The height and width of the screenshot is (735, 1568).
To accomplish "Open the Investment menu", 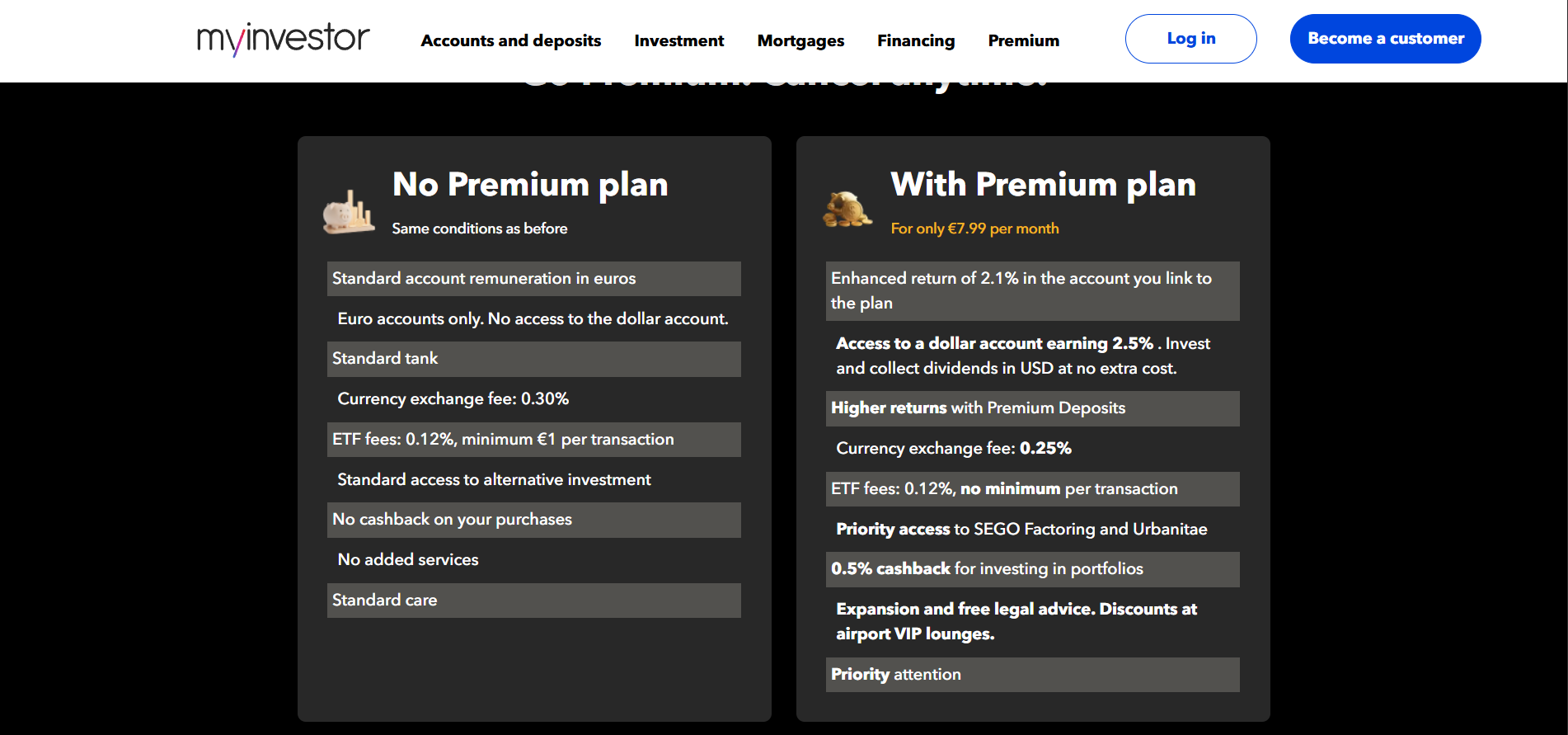I will point(678,40).
